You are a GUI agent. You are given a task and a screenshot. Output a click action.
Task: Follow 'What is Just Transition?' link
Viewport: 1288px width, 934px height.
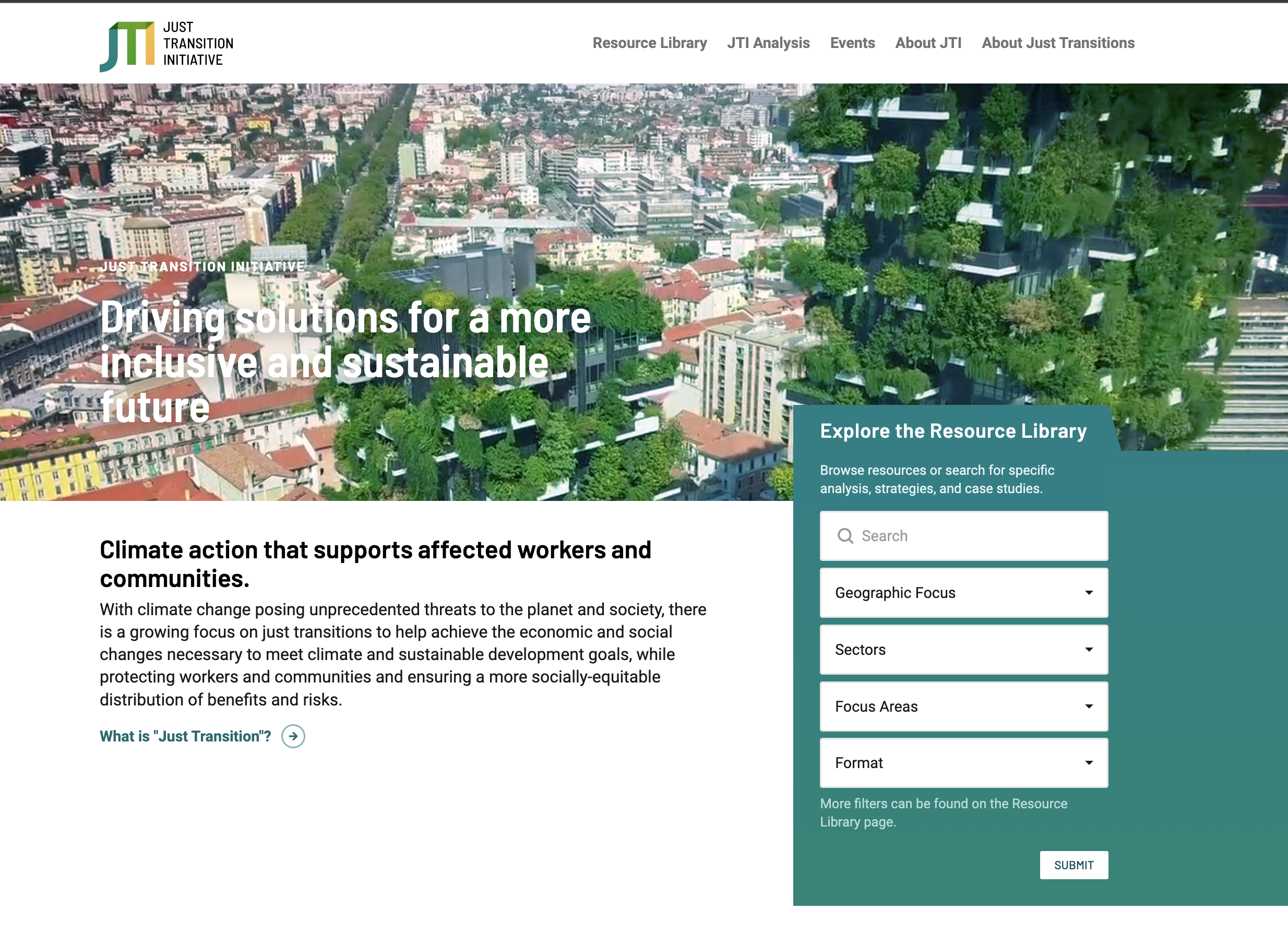(185, 736)
